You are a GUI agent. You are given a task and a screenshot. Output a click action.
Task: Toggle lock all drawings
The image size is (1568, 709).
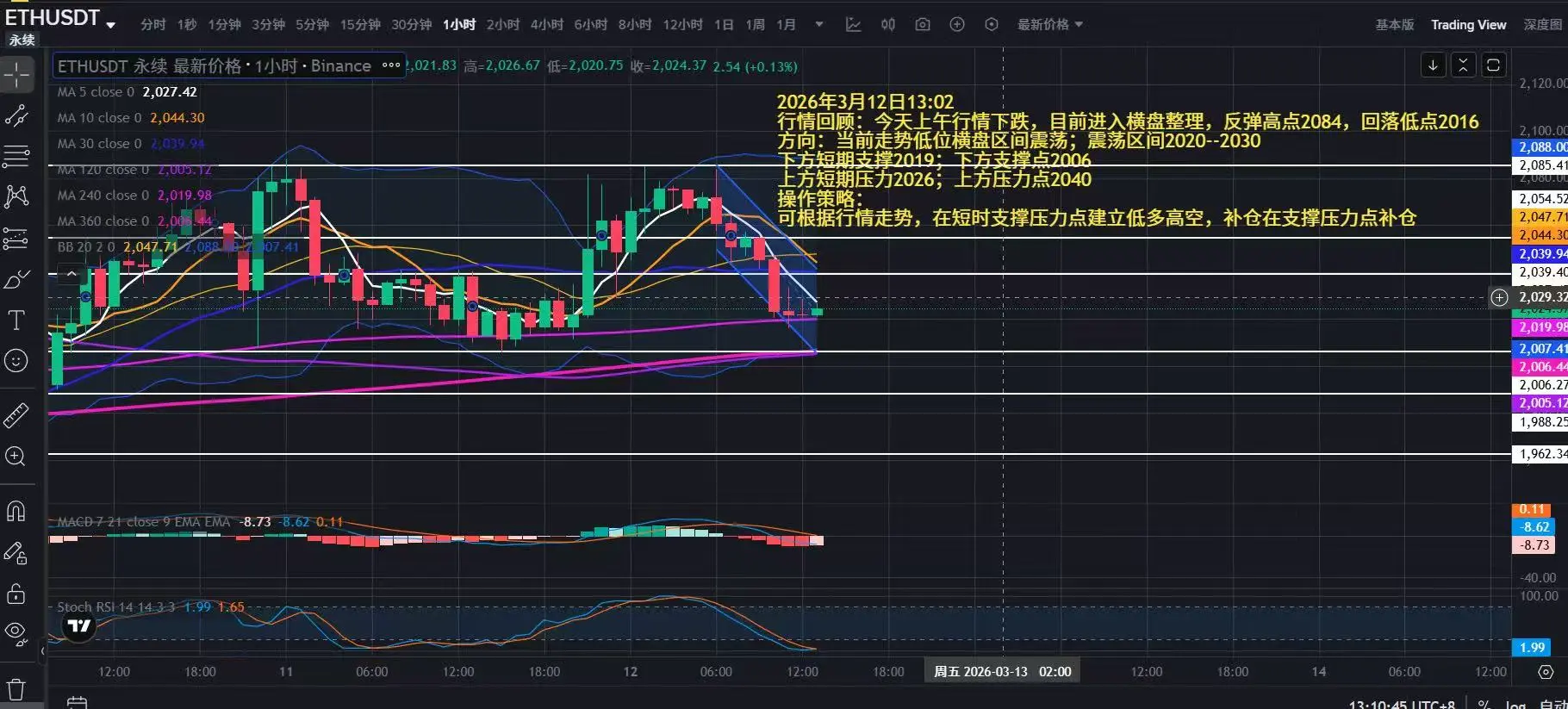click(16, 594)
